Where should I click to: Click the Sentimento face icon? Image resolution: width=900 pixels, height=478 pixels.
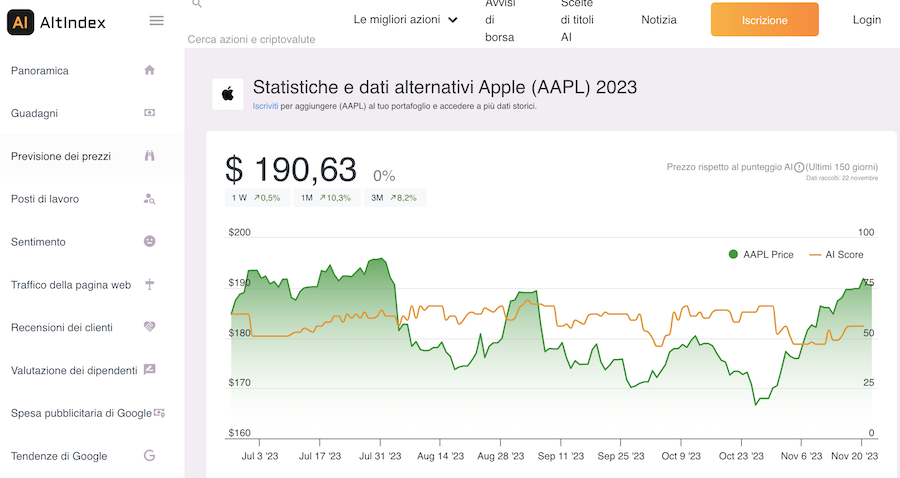[149, 241]
